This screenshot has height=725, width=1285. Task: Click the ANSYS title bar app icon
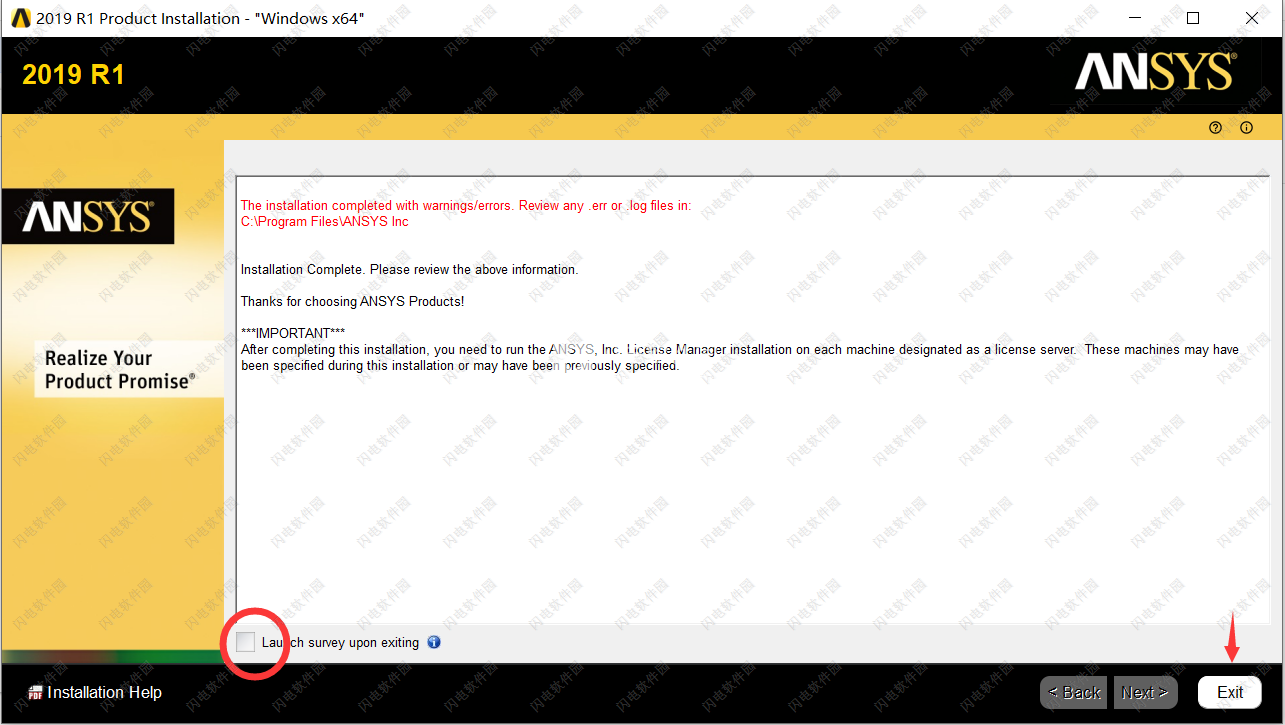pyautogui.click(x=21, y=18)
